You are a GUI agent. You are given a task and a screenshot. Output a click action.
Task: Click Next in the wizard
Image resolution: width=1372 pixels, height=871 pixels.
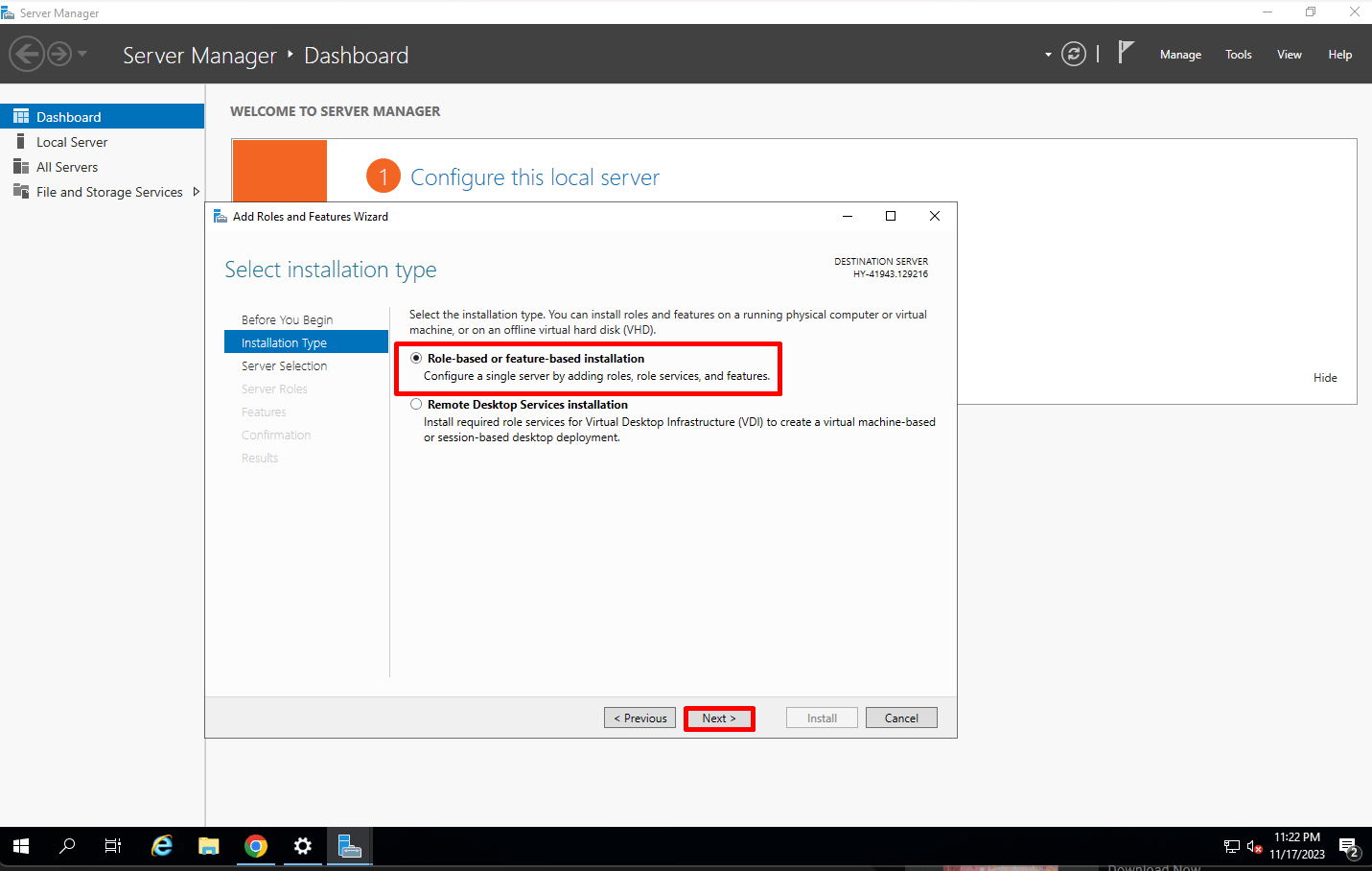719,718
